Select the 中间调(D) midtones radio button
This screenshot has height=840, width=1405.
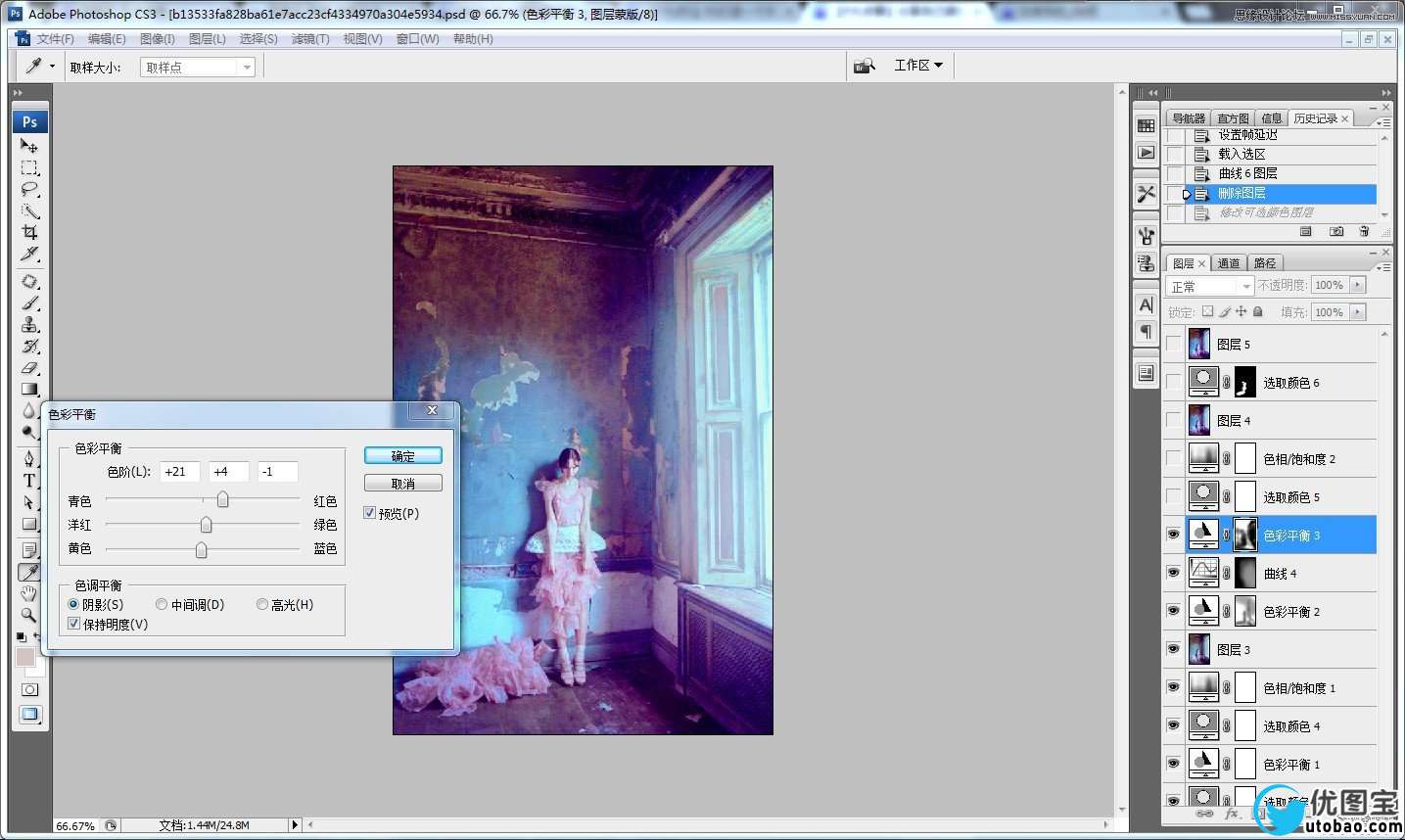162,605
